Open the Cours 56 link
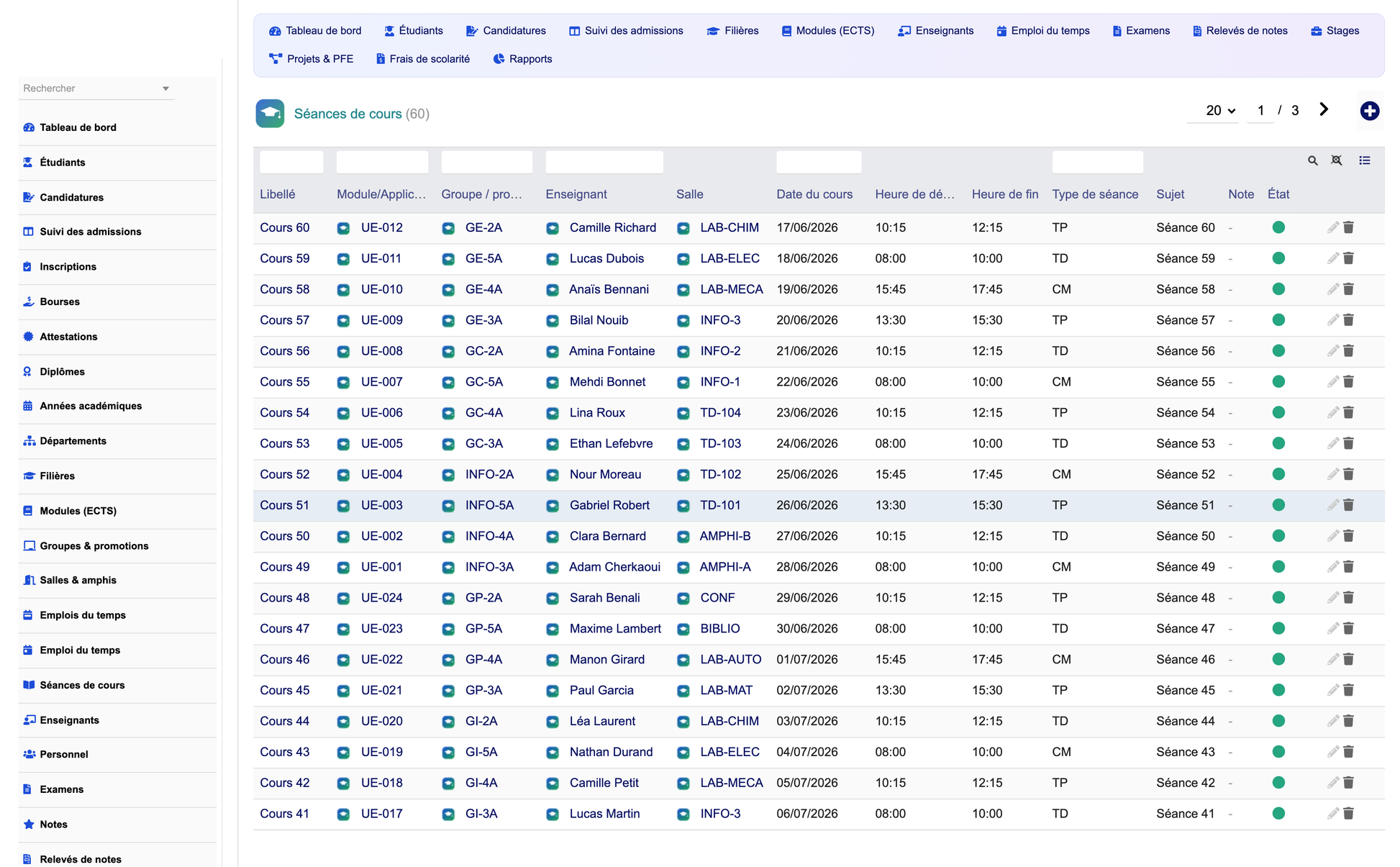Viewport: 1400px width, 867px height. [285, 351]
